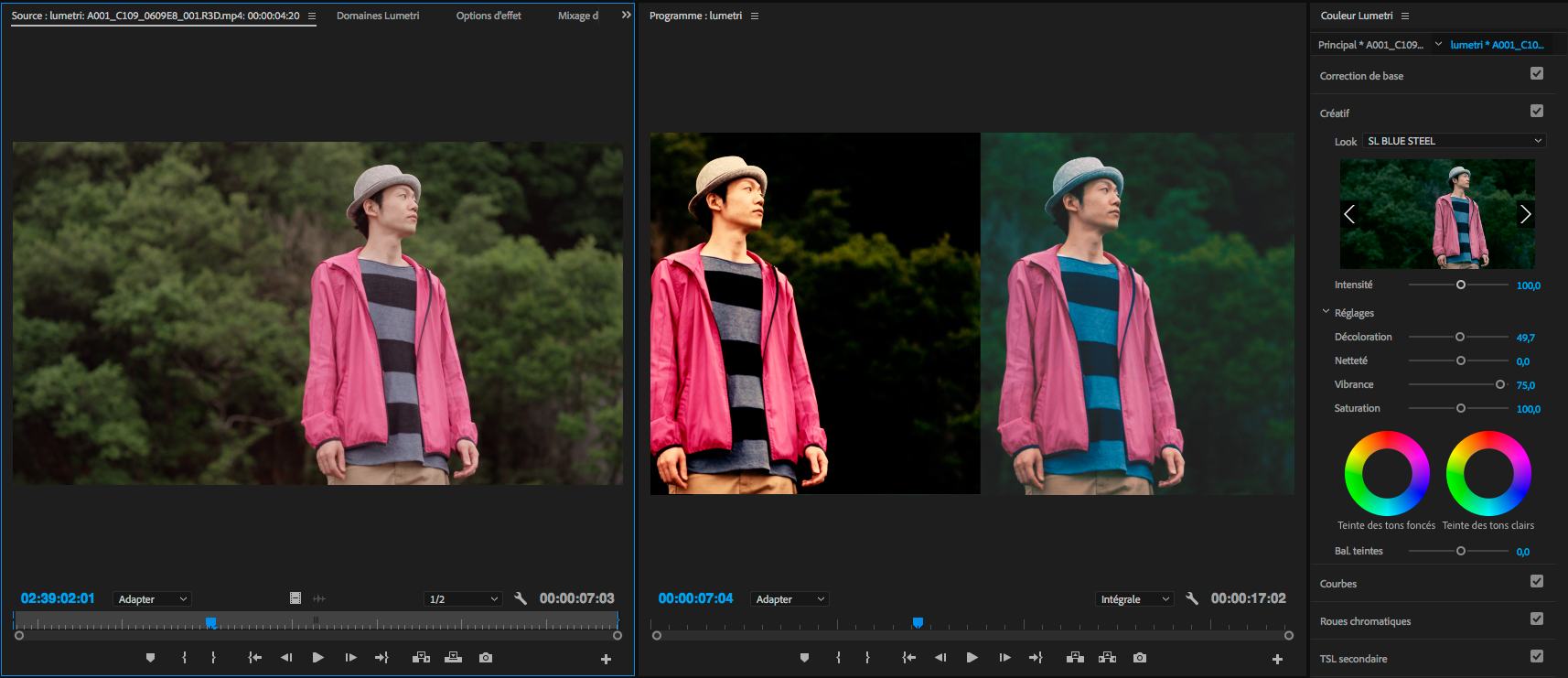This screenshot has width=1568, height=678.
Task: Toggle Courbes section checkbox
Action: [1537, 582]
